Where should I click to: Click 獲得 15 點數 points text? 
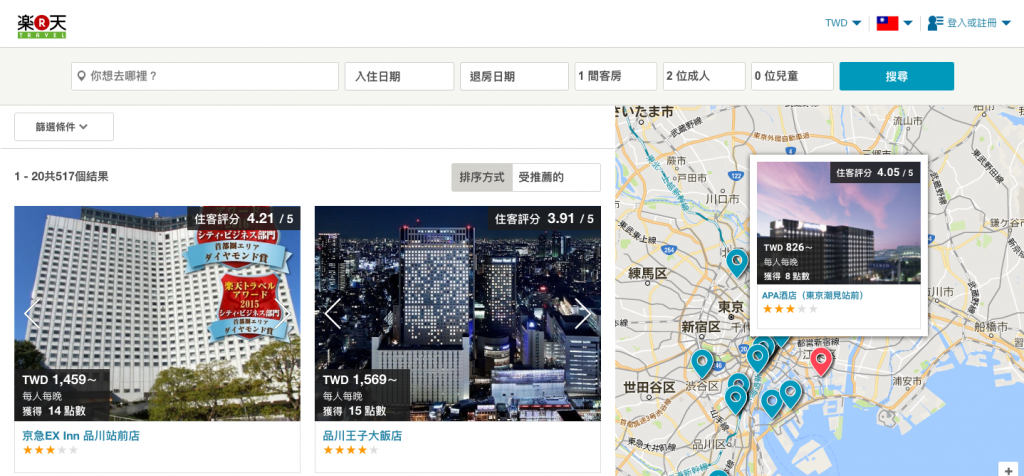coord(354,411)
